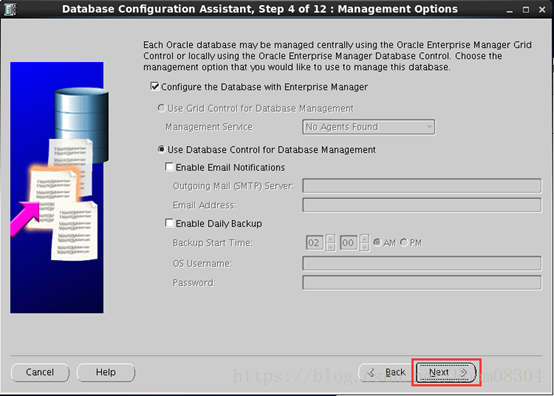The image size is (554, 396).
Task: Proceed with the Next button
Action: [x=446, y=372]
